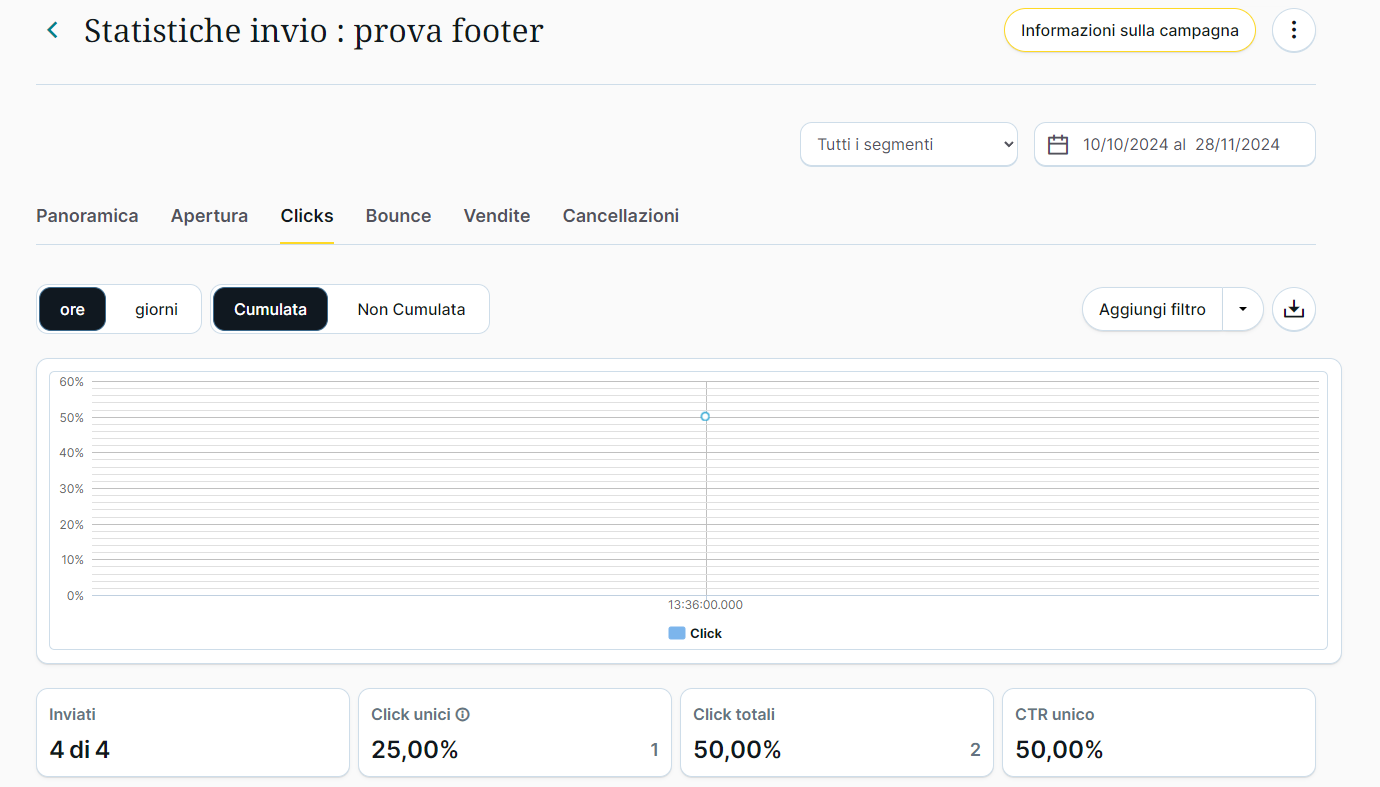Click Informazioni sulla campagna button
The height and width of the screenshot is (787, 1380).
tap(1129, 31)
